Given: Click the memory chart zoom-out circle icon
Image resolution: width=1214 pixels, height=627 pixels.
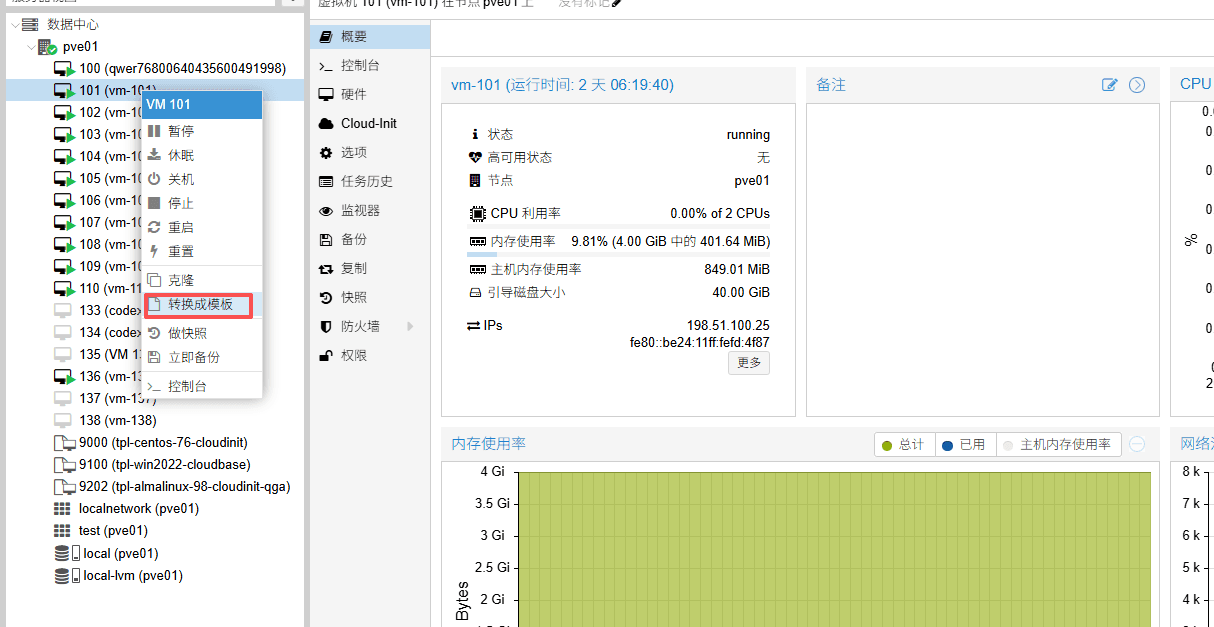Looking at the screenshot, I should (1137, 444).
